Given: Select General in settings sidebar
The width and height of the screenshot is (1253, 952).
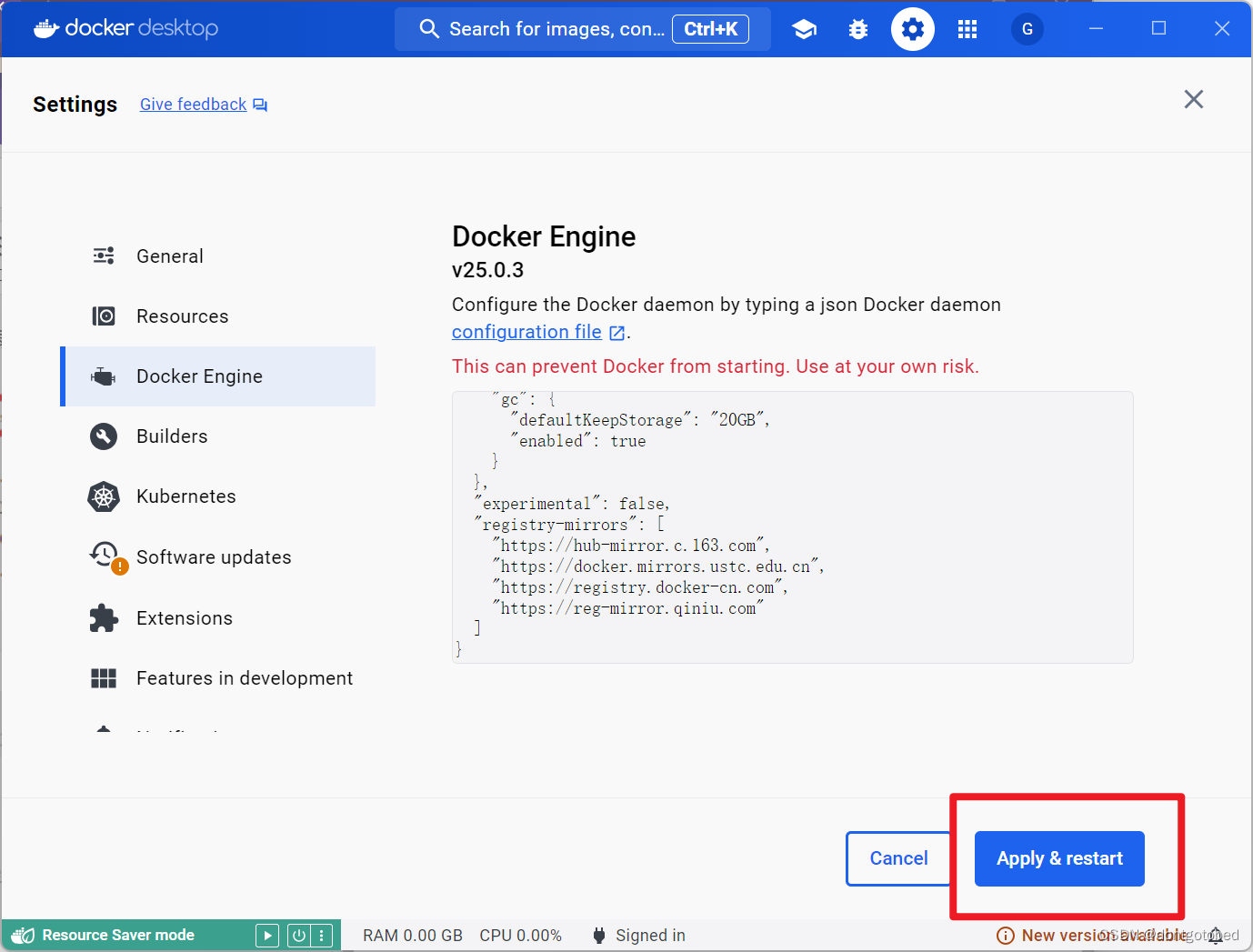Looking at the screenshot, I should [170, 256].
